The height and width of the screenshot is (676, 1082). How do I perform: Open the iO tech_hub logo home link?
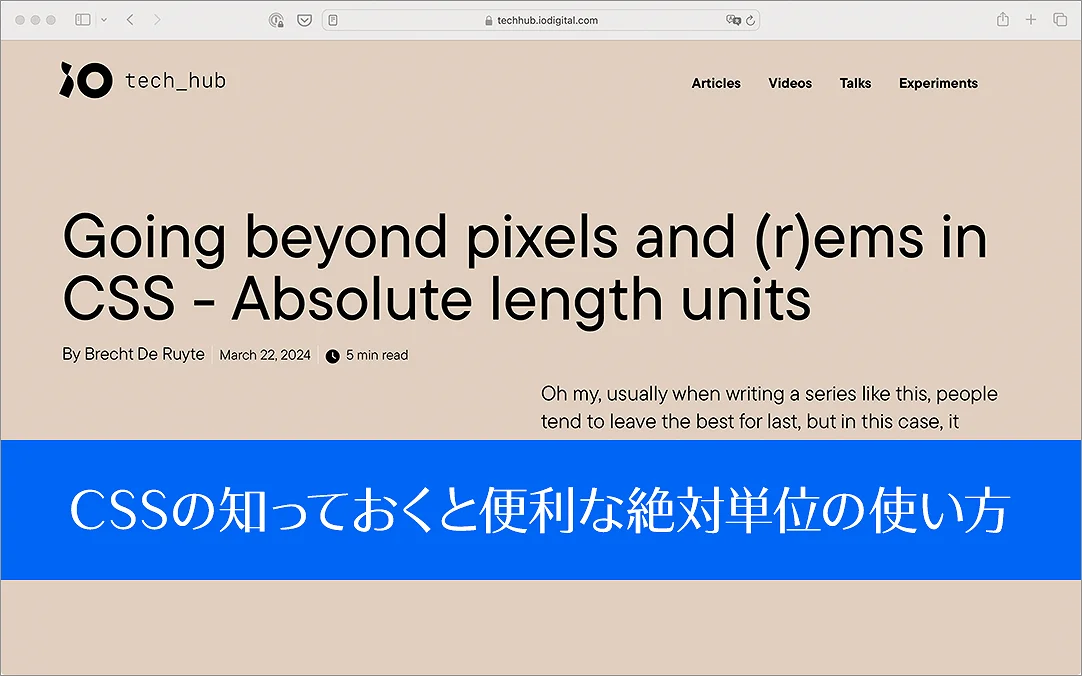tap(143, 80)
